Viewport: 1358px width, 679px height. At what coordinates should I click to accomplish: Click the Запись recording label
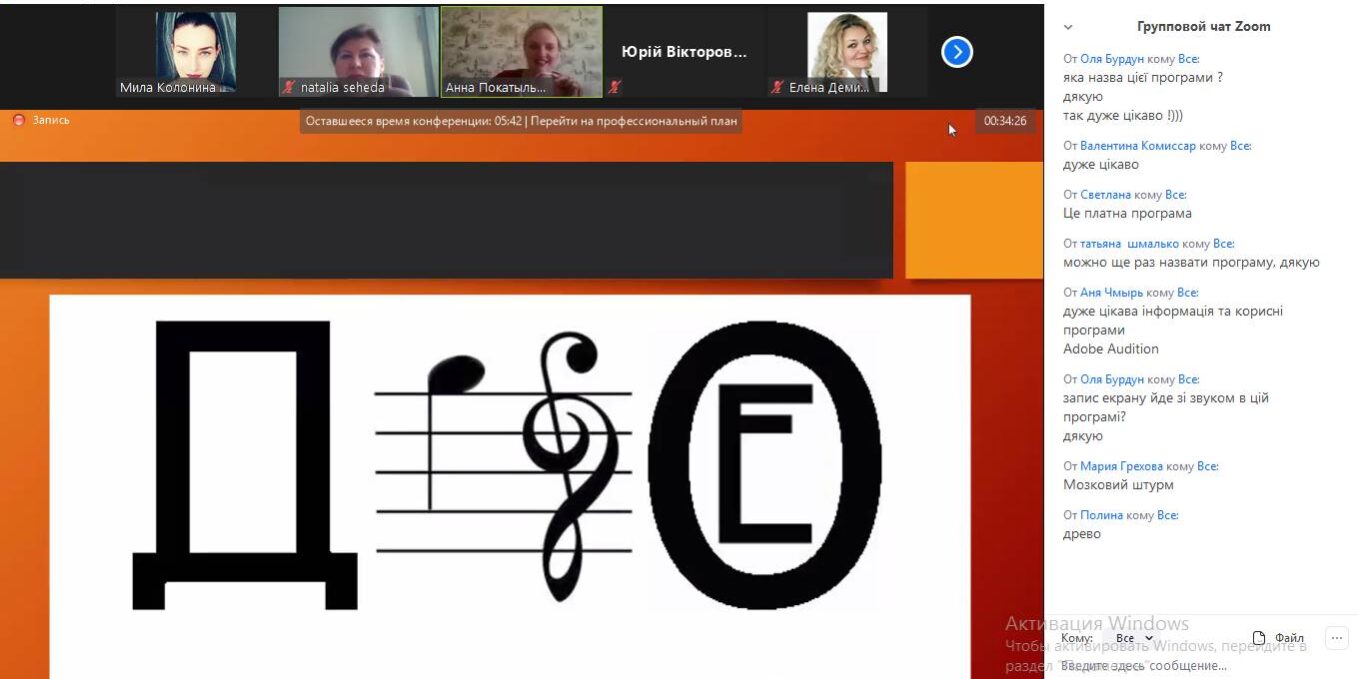click(x=51, y=120)
